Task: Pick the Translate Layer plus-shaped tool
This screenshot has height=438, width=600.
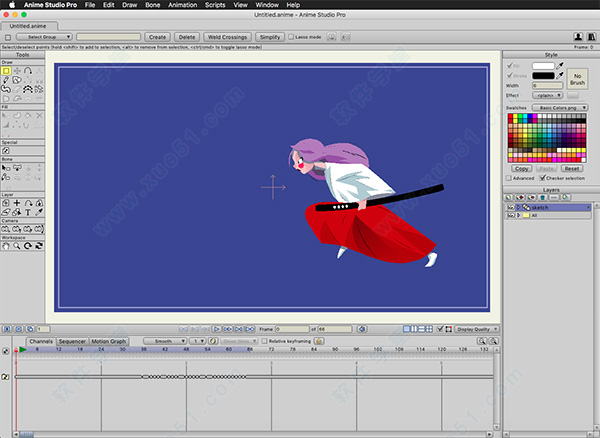Action: tap(17, 203)
